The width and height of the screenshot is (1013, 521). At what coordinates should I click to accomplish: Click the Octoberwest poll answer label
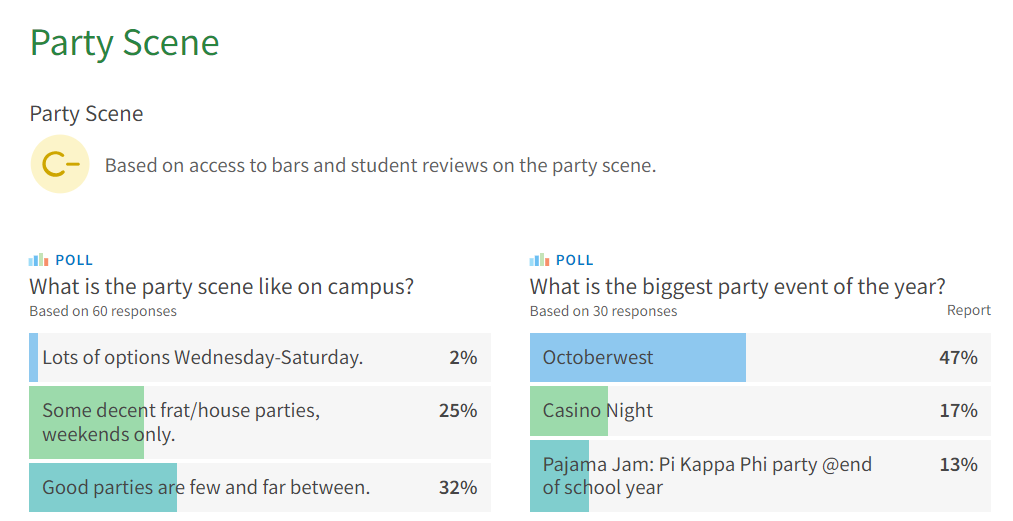pos(598,357)
